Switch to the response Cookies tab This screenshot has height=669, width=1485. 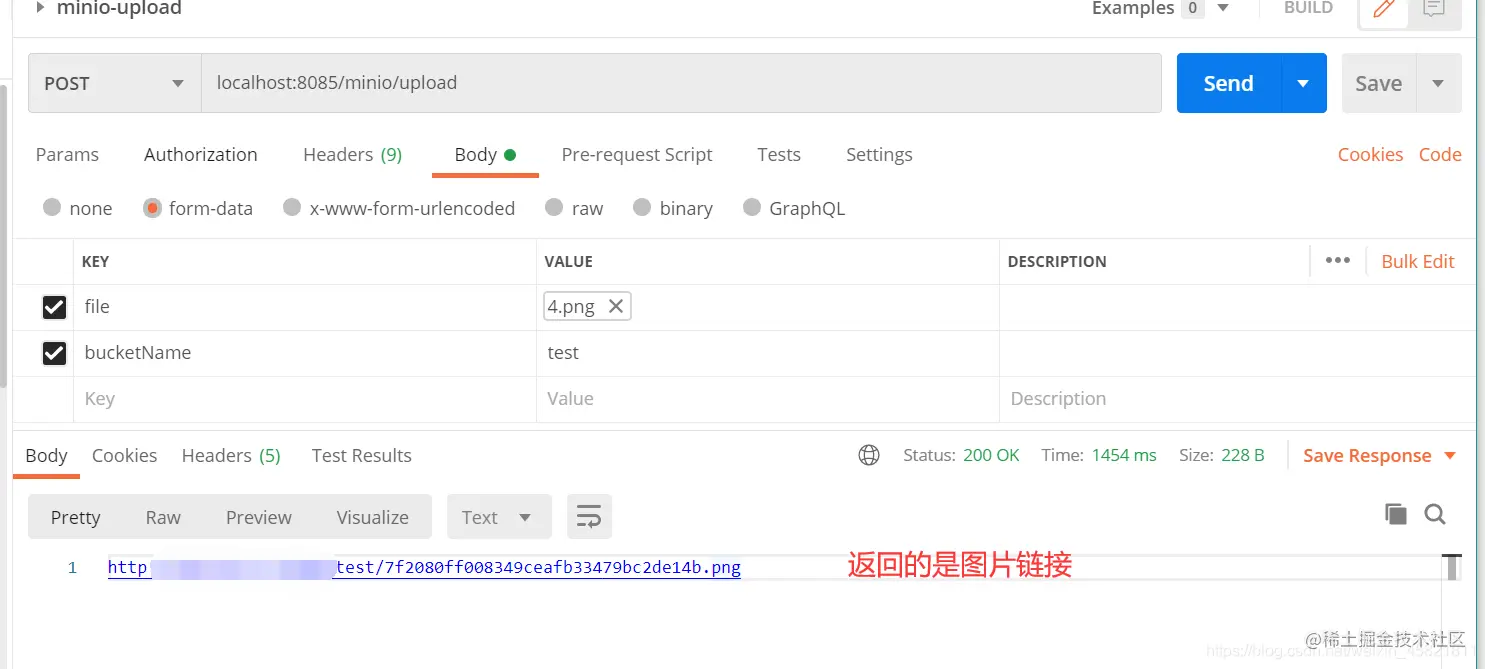coord(124,455)
